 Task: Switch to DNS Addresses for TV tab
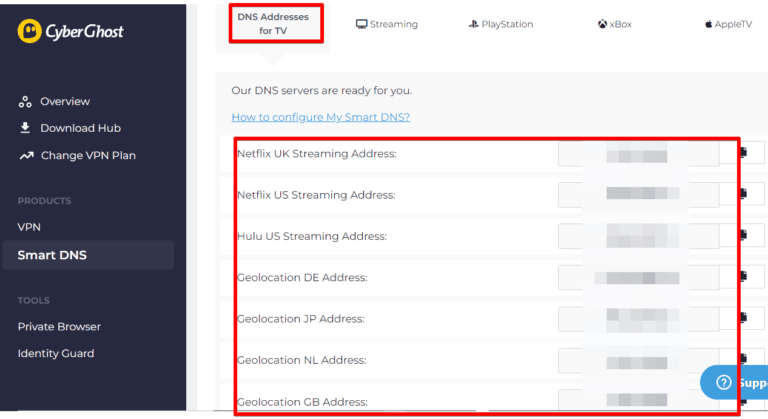click(274, 23)
